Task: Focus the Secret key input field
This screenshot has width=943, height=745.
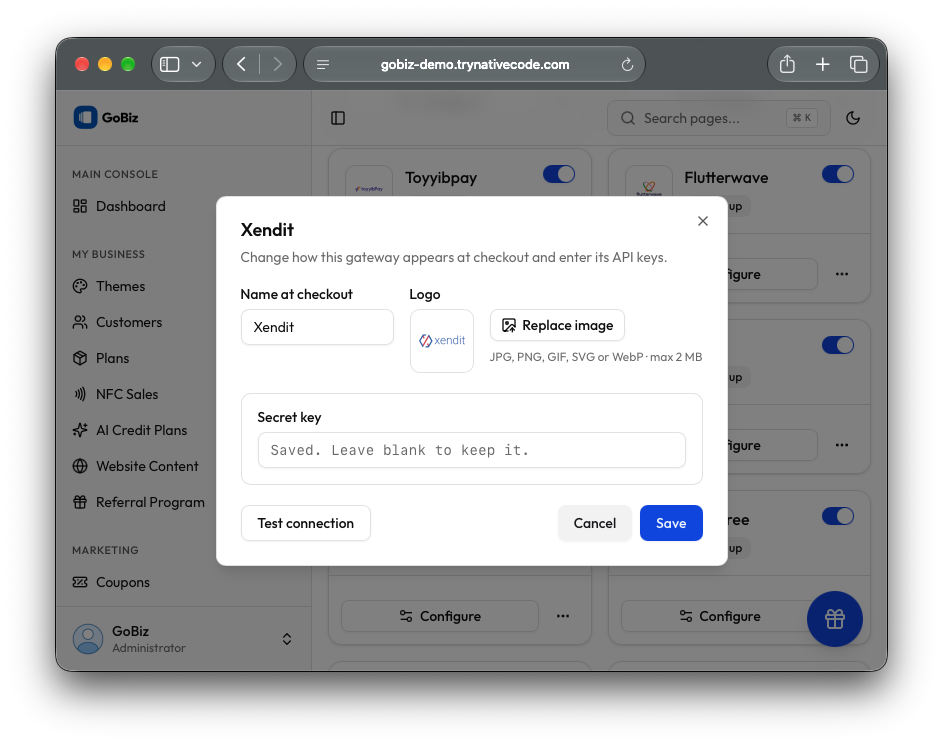Action: (x=472, y=450)
